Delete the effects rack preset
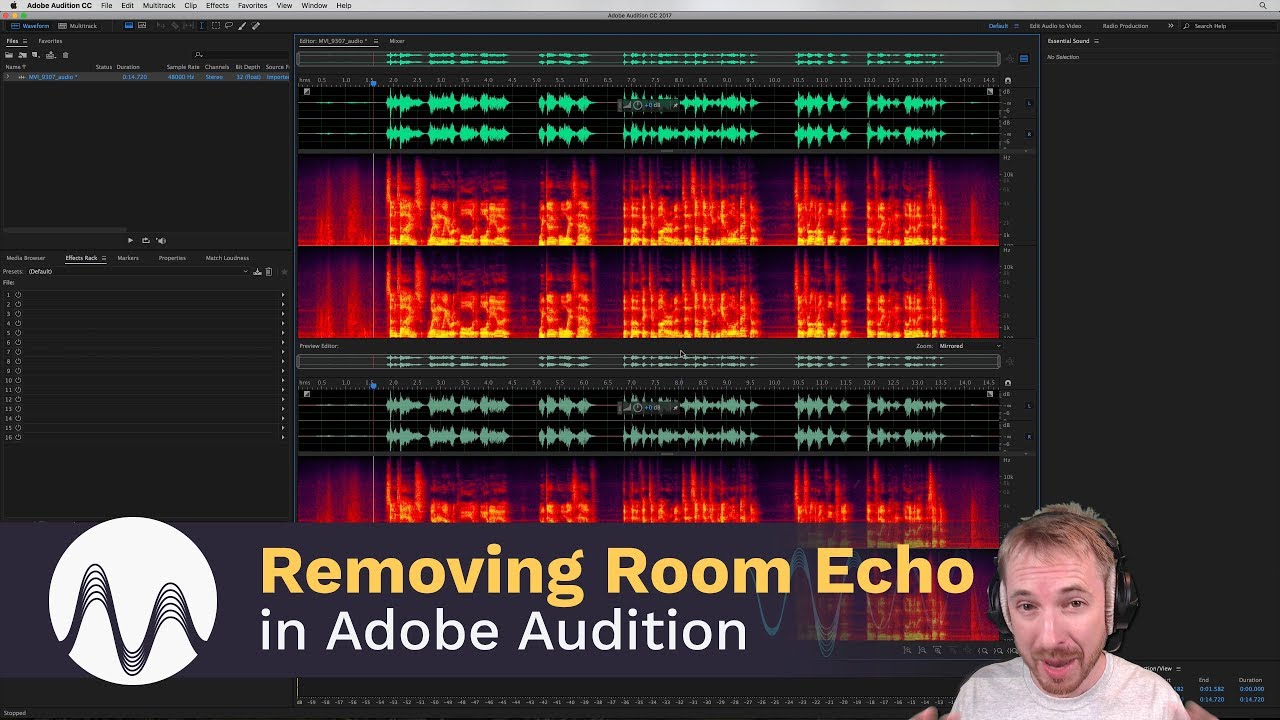This screenshot has width=1280, height=720. tap(268, 271)
